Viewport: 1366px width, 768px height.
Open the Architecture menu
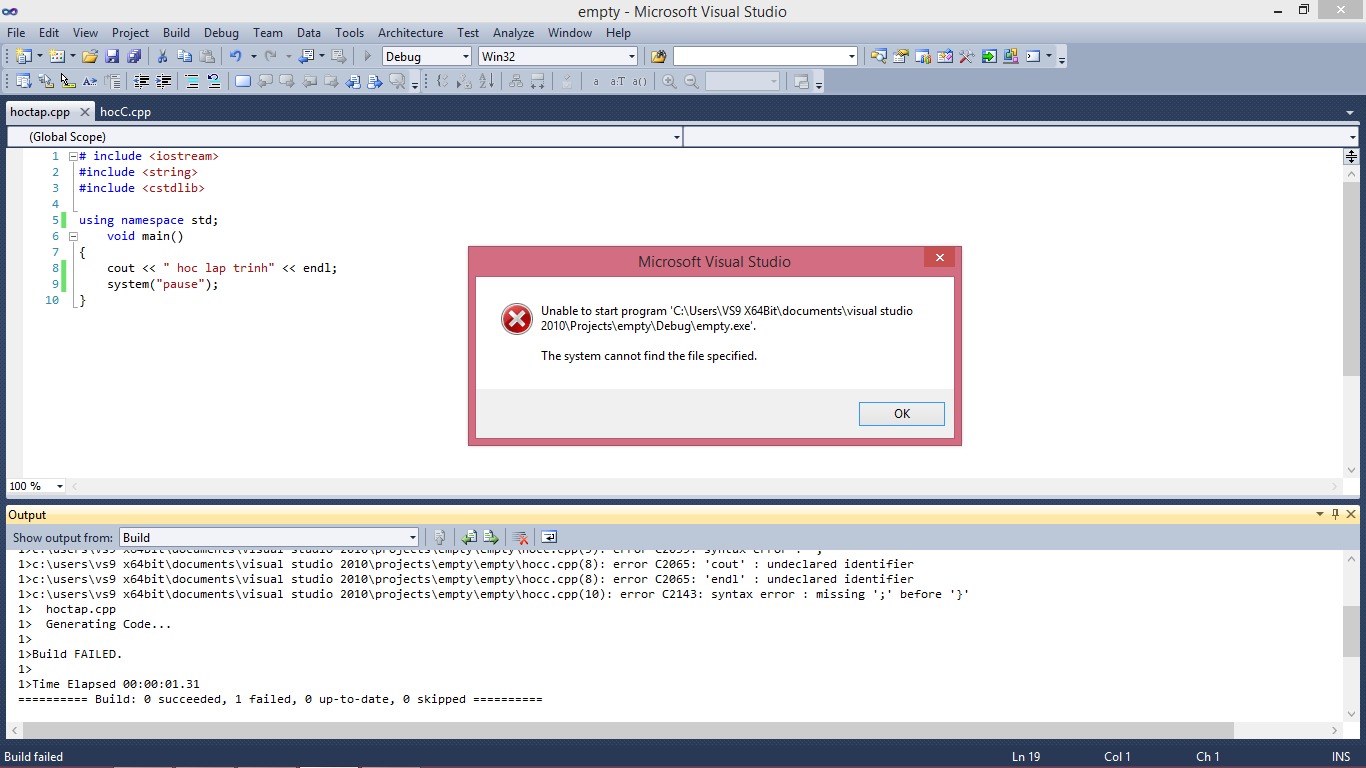click(x=410, y=33)
